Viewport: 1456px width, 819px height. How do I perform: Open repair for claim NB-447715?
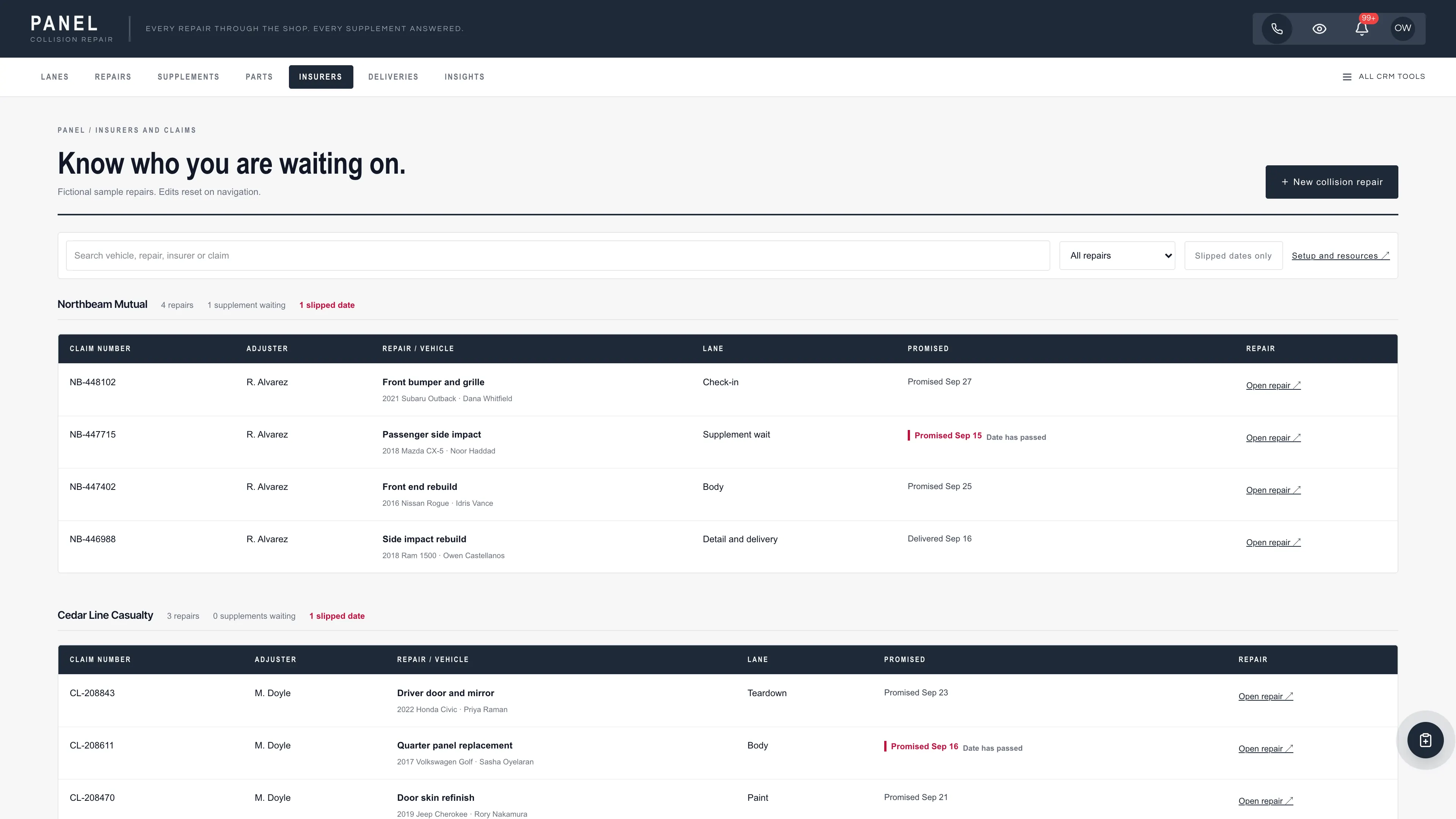point(1274,438)
